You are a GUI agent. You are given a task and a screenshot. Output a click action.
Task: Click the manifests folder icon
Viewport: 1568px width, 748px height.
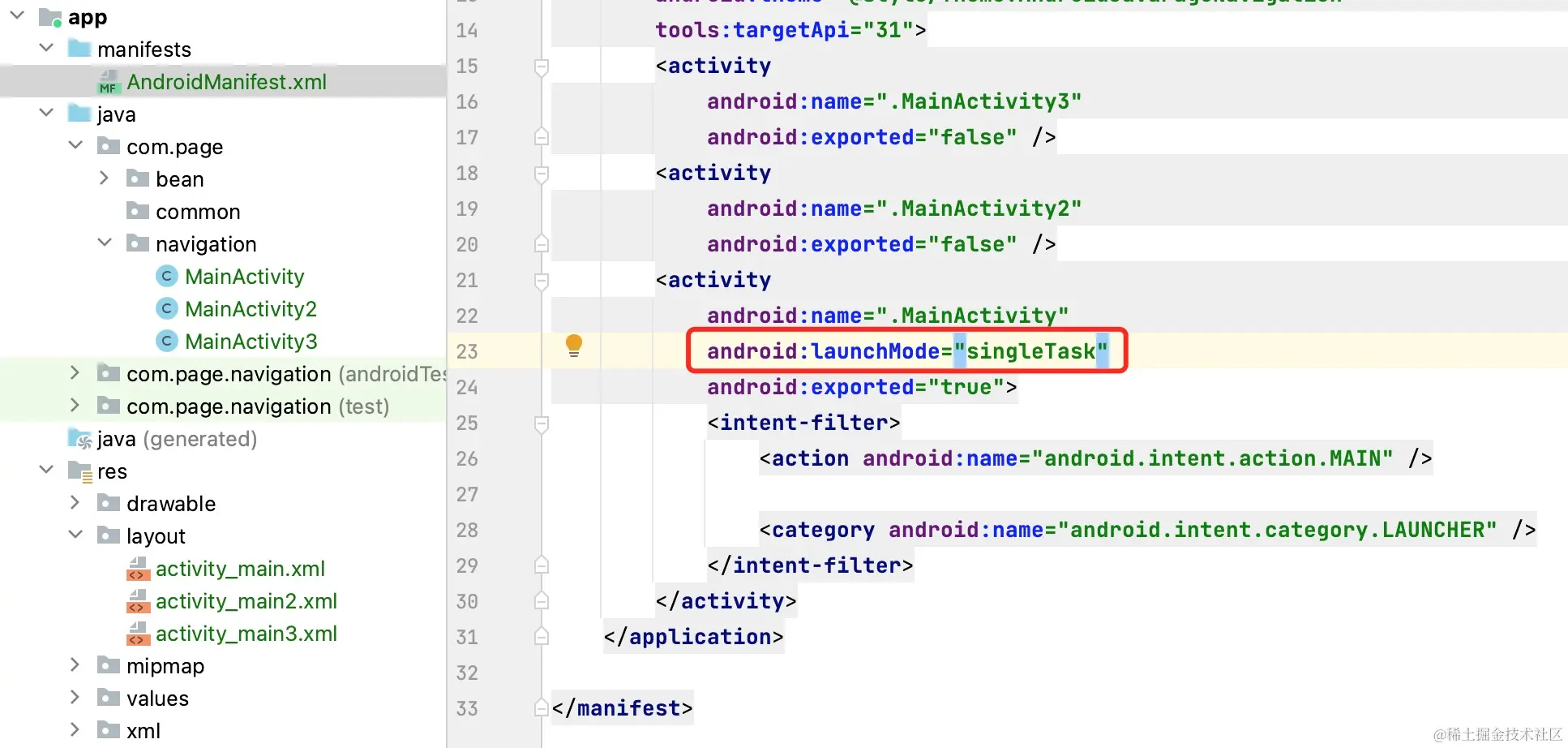click(x=79, y=49)
